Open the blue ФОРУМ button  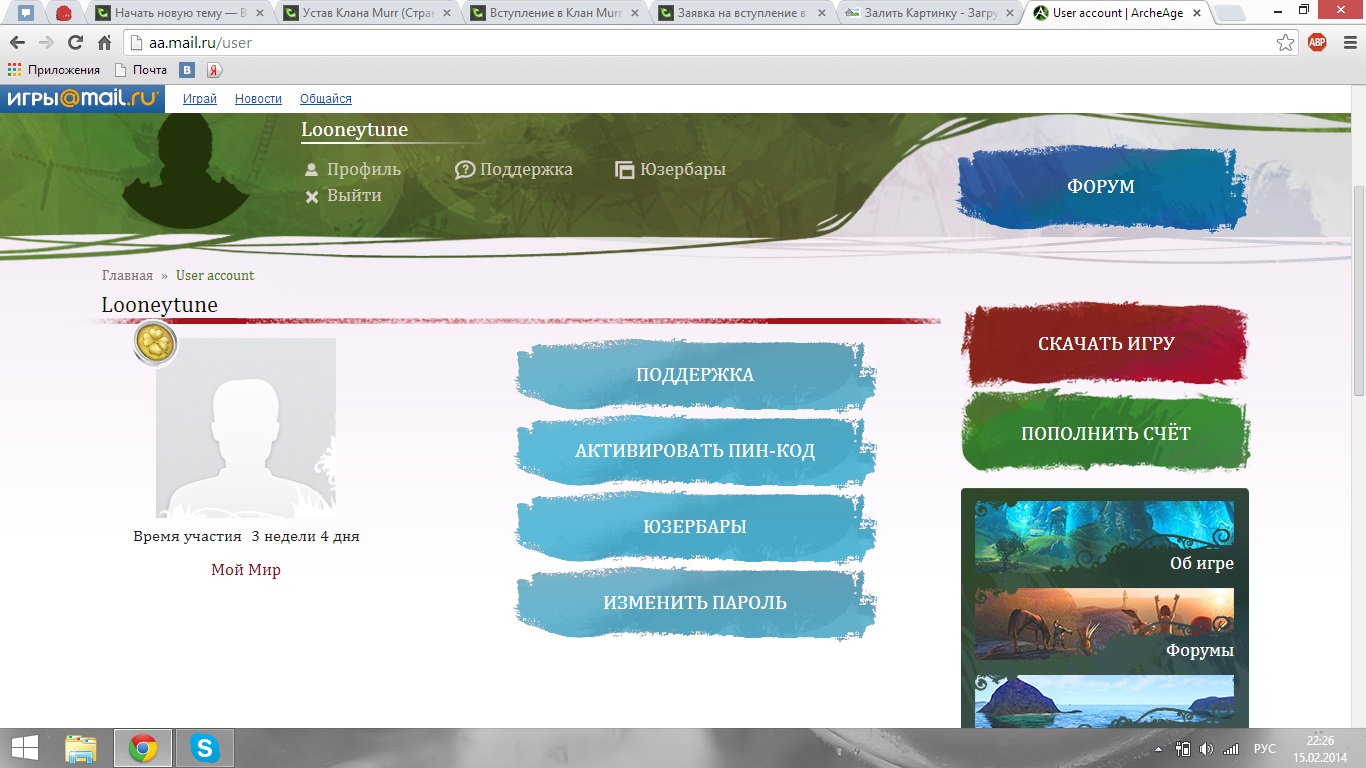pyautogui.click(x=1100, y=187)
